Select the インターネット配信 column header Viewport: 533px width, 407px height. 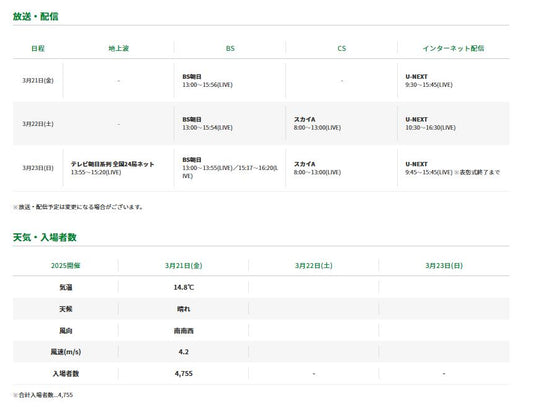coord(453,48)
